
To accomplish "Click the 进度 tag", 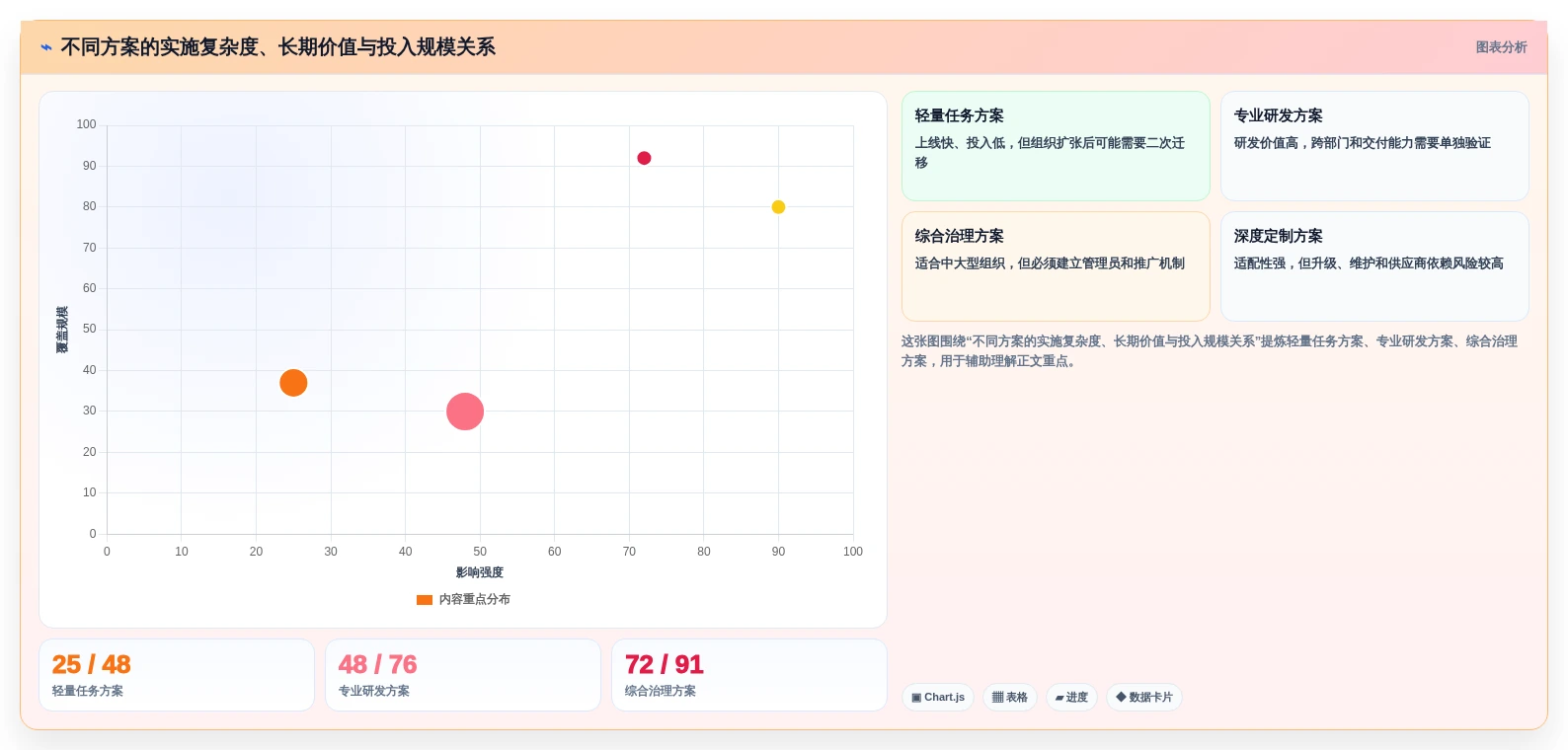I will coord(1071,697).
